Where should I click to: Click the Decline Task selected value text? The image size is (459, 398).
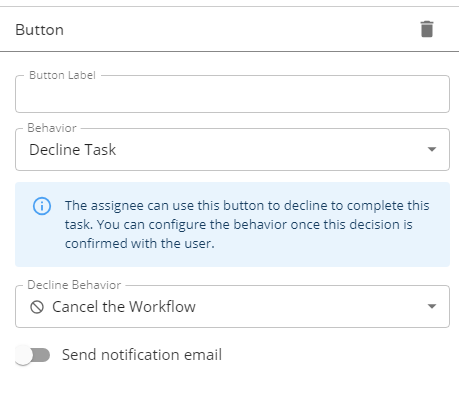(x=73, y=150)
